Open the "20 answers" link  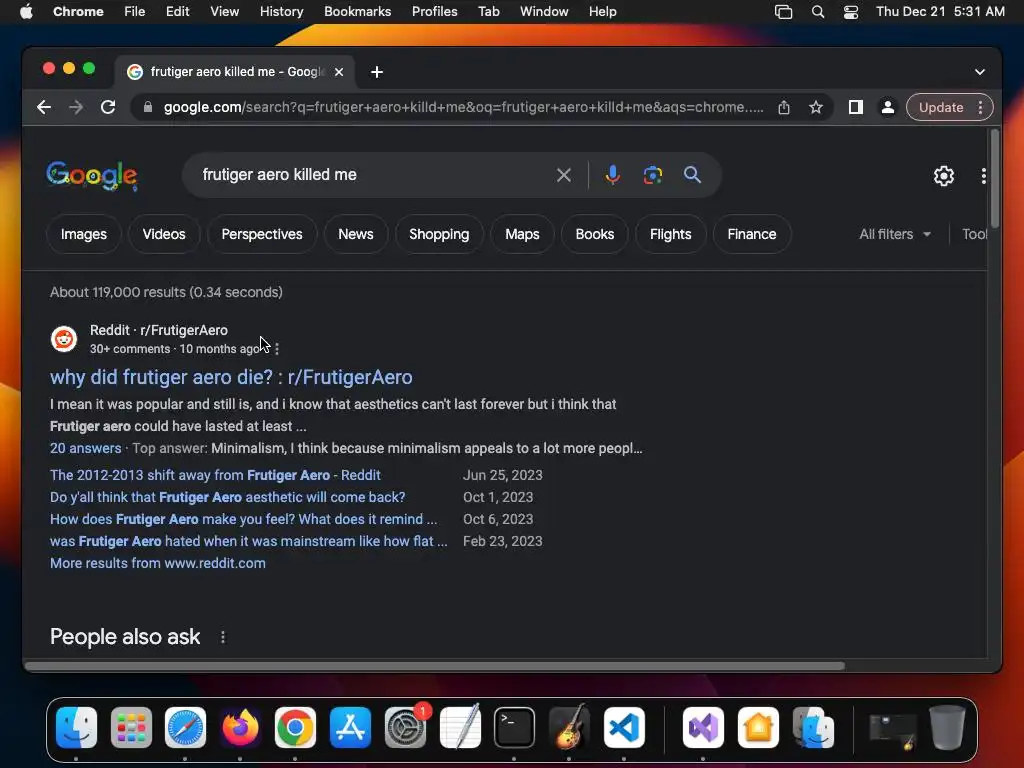(86, 448)
